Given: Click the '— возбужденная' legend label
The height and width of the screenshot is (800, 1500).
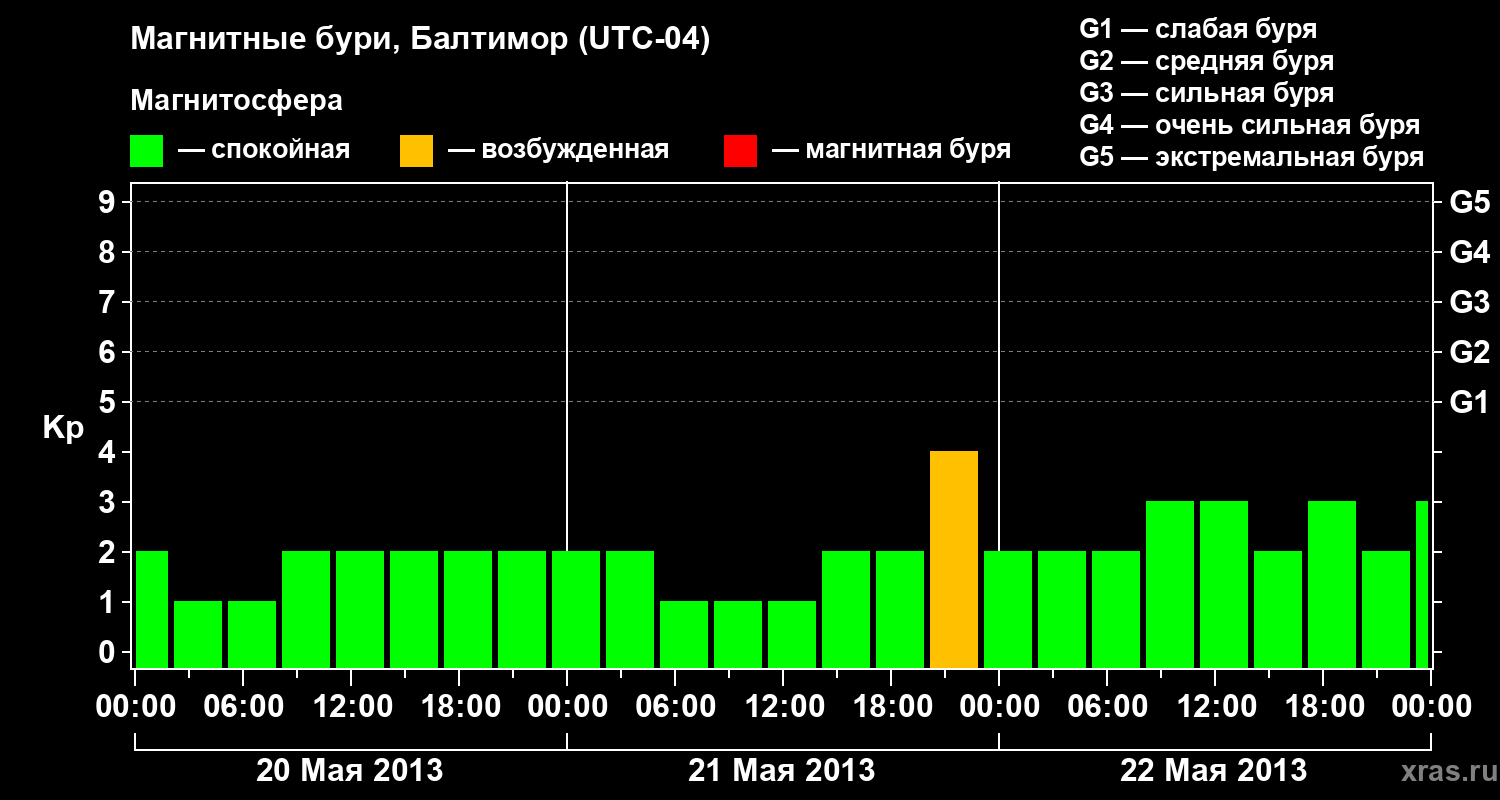Looking at the screenshot, I should point(558,150).
